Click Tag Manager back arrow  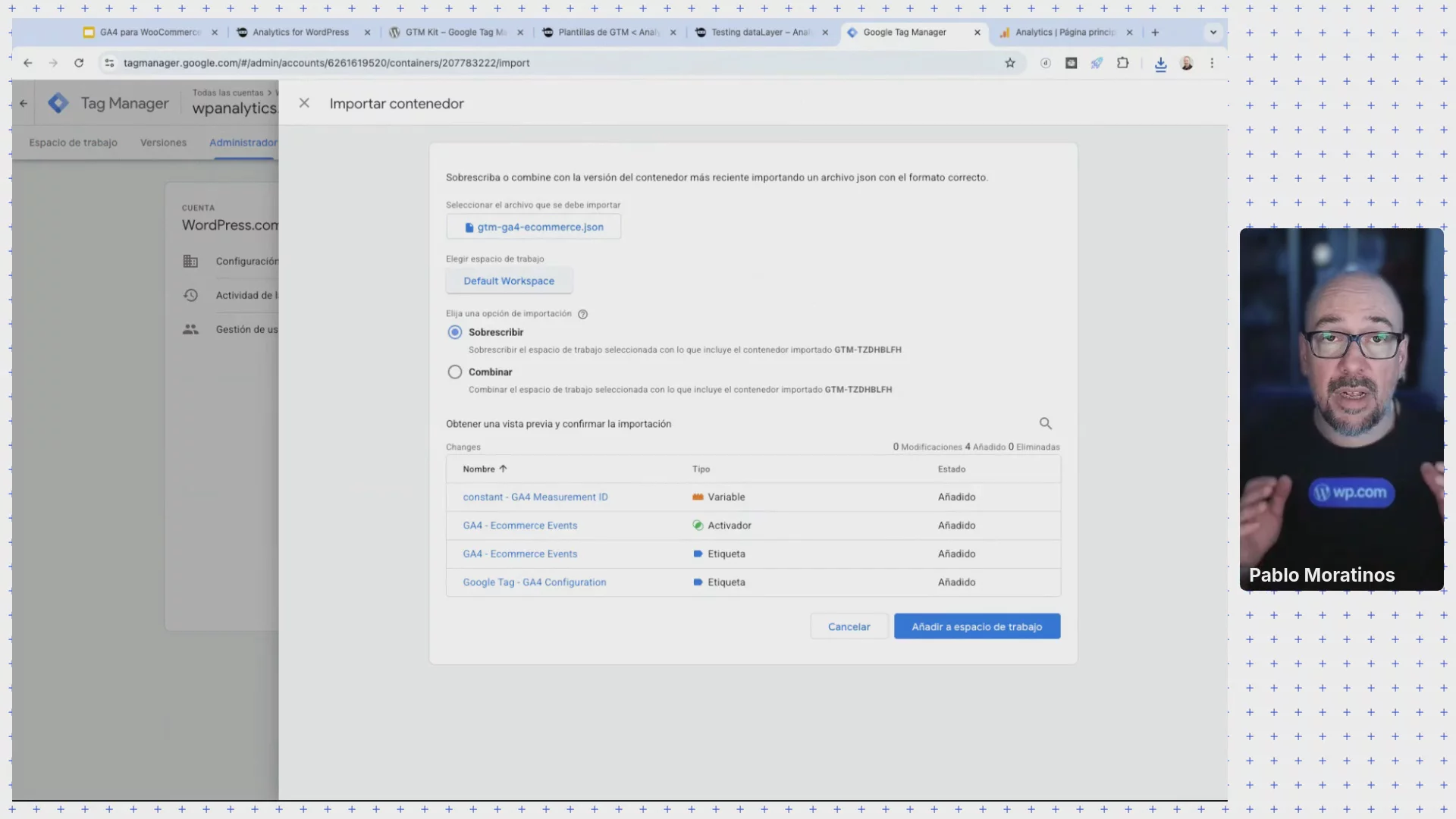24,103
